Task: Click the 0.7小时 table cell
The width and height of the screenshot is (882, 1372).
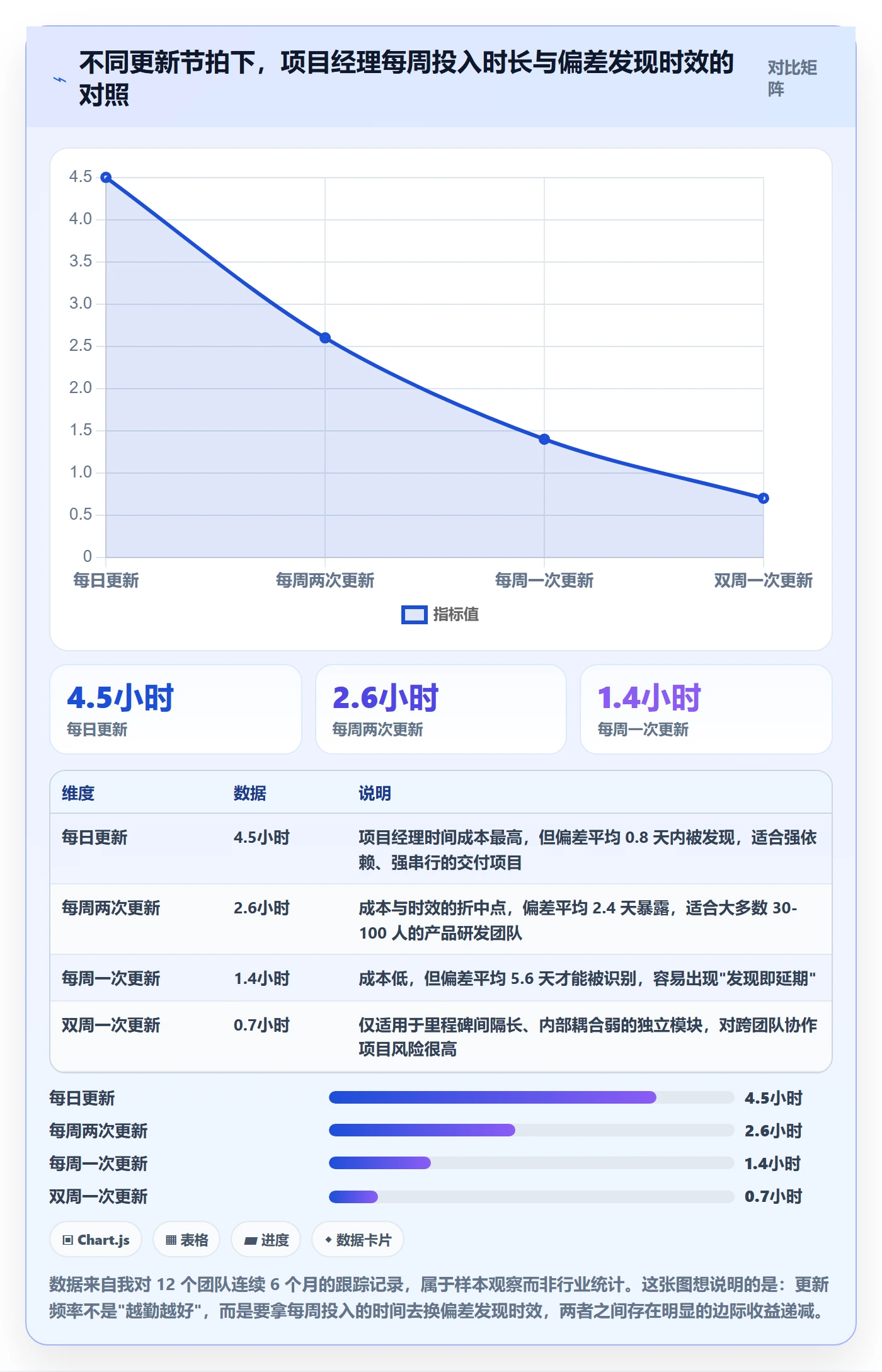Action: click(261, 1025)
